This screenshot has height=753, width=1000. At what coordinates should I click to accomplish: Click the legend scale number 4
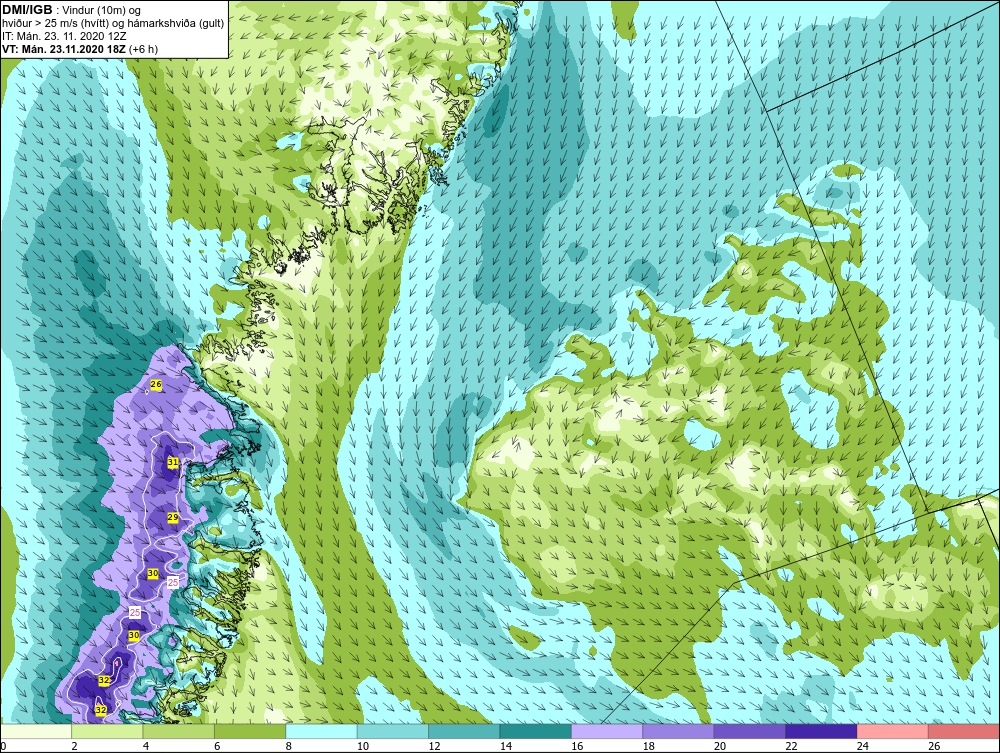[146, 746]
